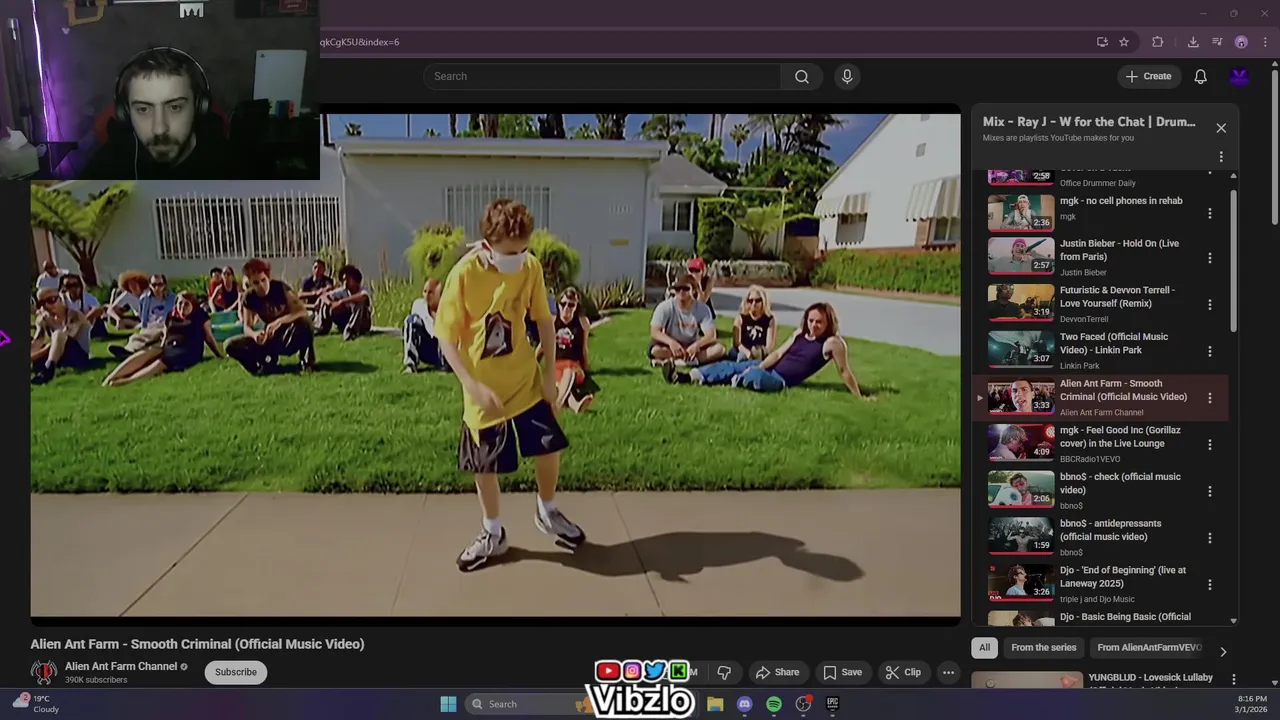
Task: Click the install app icon in address bar
Action: click(x=1102, y=42)
